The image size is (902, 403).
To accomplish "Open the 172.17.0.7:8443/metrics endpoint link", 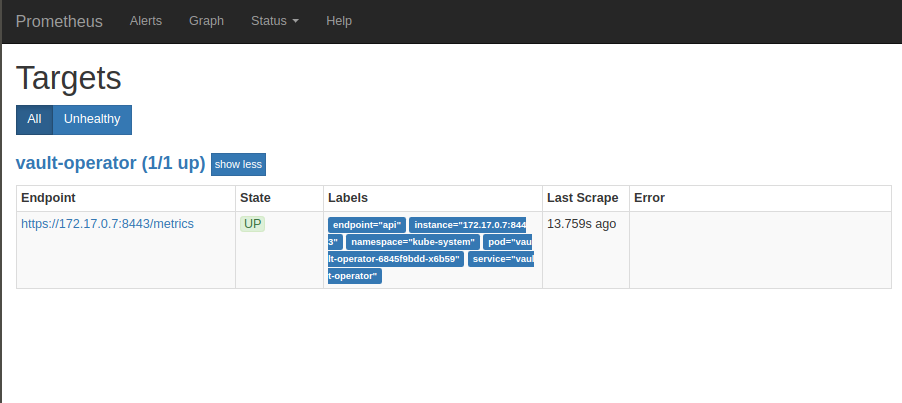I will 107,224.
